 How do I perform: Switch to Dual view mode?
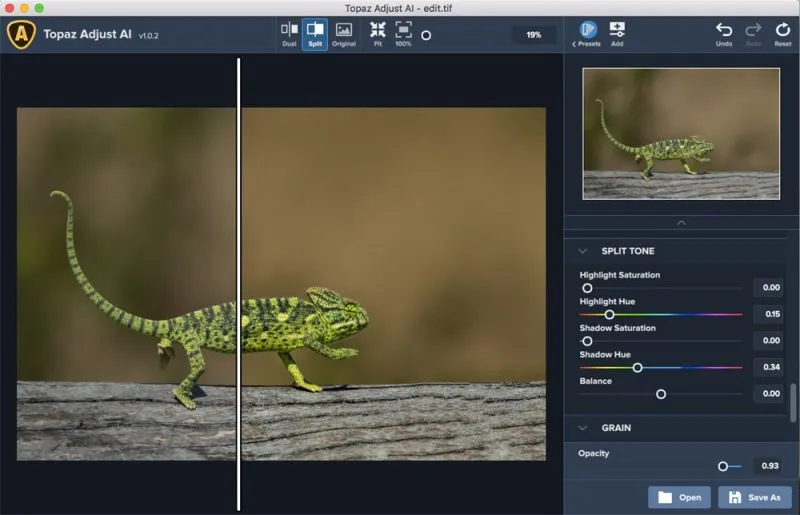pyautogui.click(x=289, y=34)
